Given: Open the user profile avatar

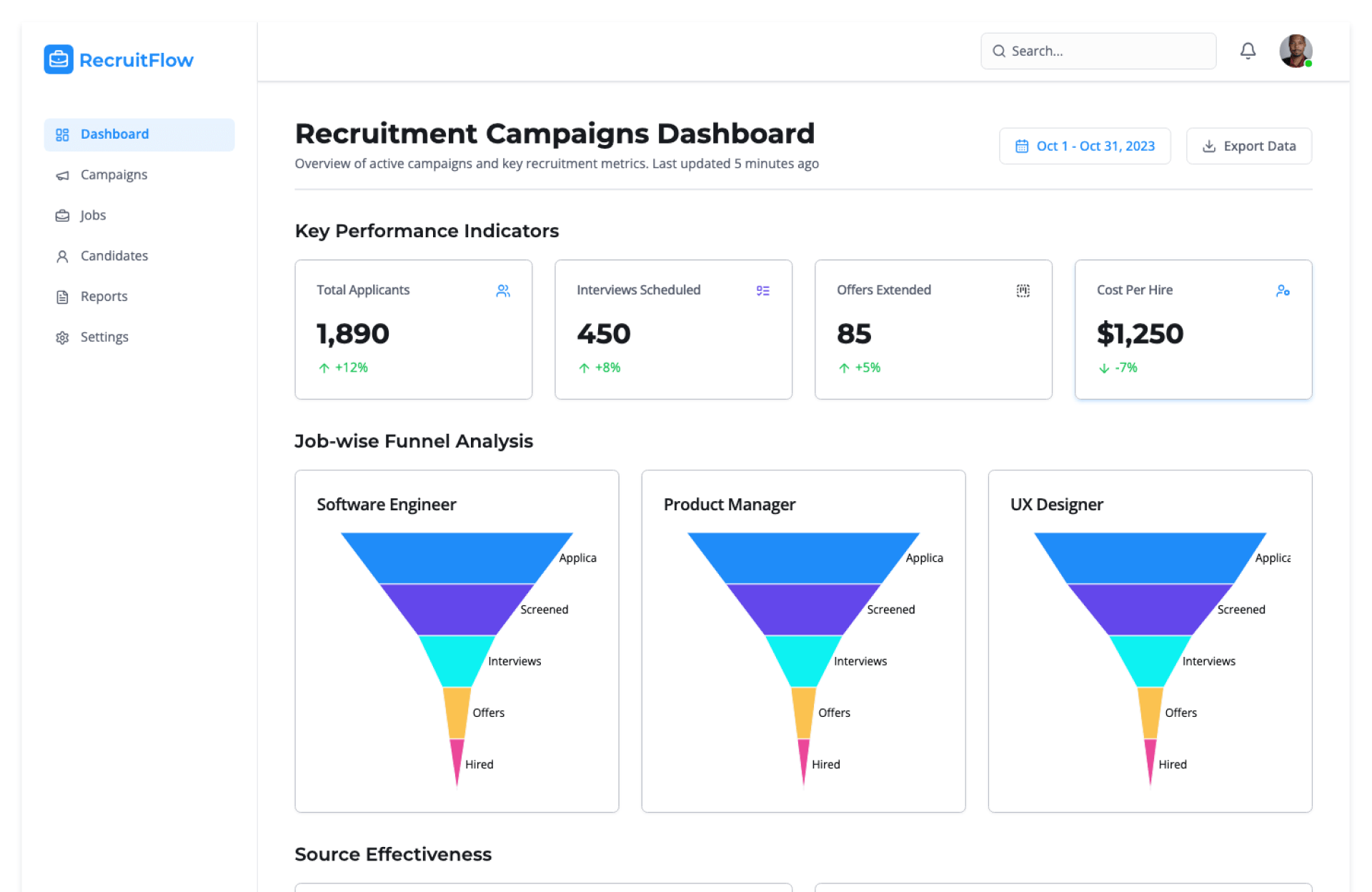Looking at the screenshot, I should tap(1295, 51).
